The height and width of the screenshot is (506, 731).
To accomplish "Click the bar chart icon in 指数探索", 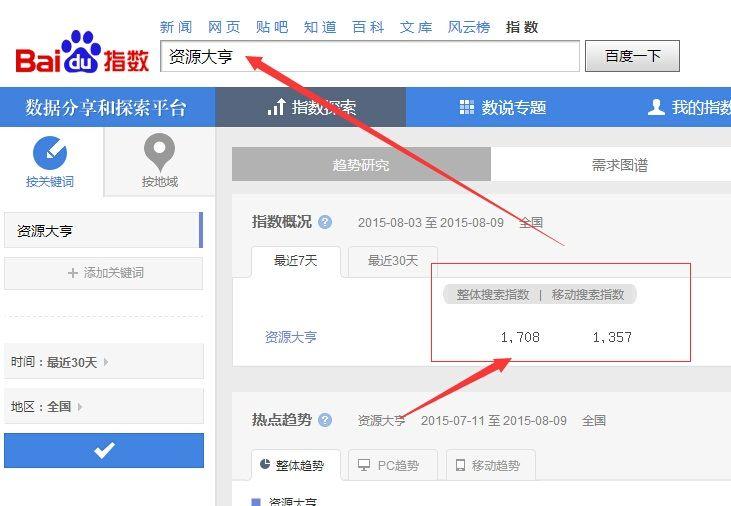I will coord(276,107).
